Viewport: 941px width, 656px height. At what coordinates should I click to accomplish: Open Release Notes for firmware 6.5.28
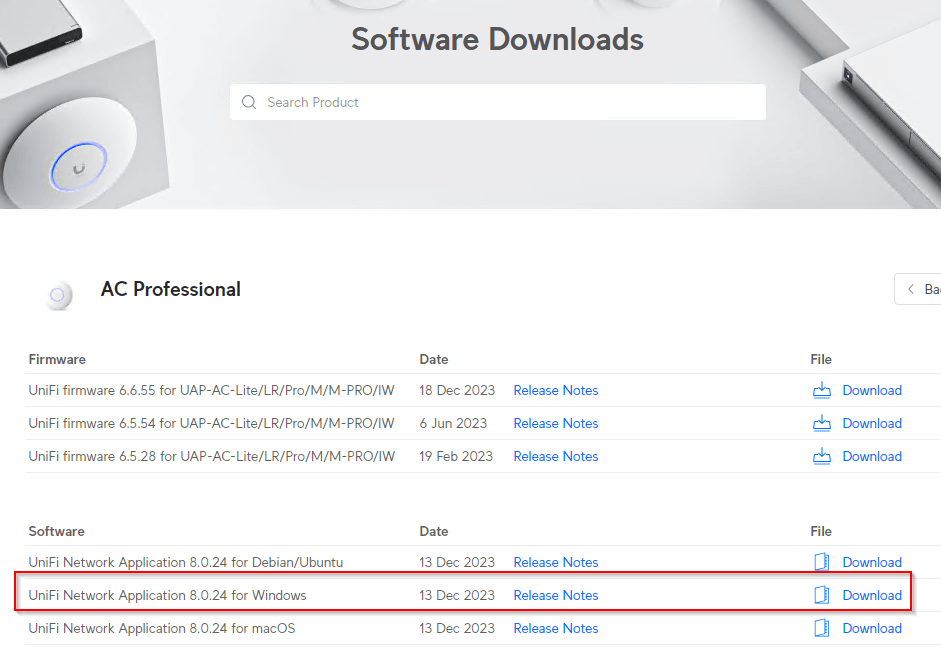tap(555, 456)
